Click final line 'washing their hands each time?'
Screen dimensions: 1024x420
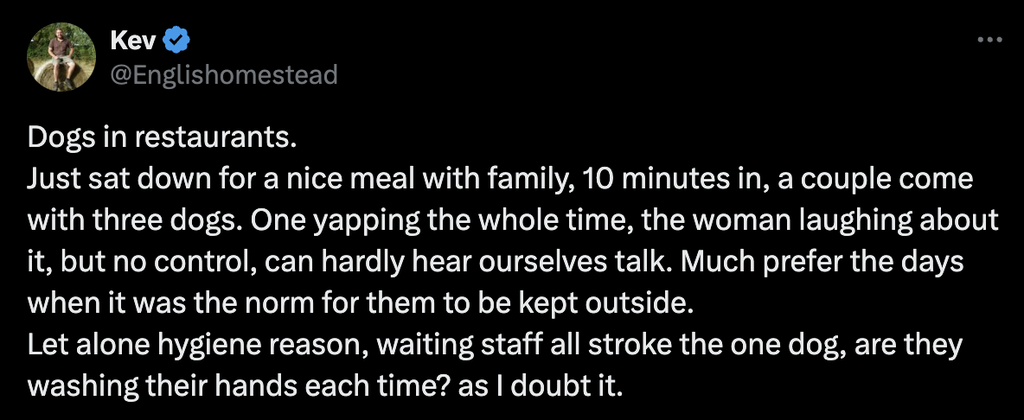325,387
